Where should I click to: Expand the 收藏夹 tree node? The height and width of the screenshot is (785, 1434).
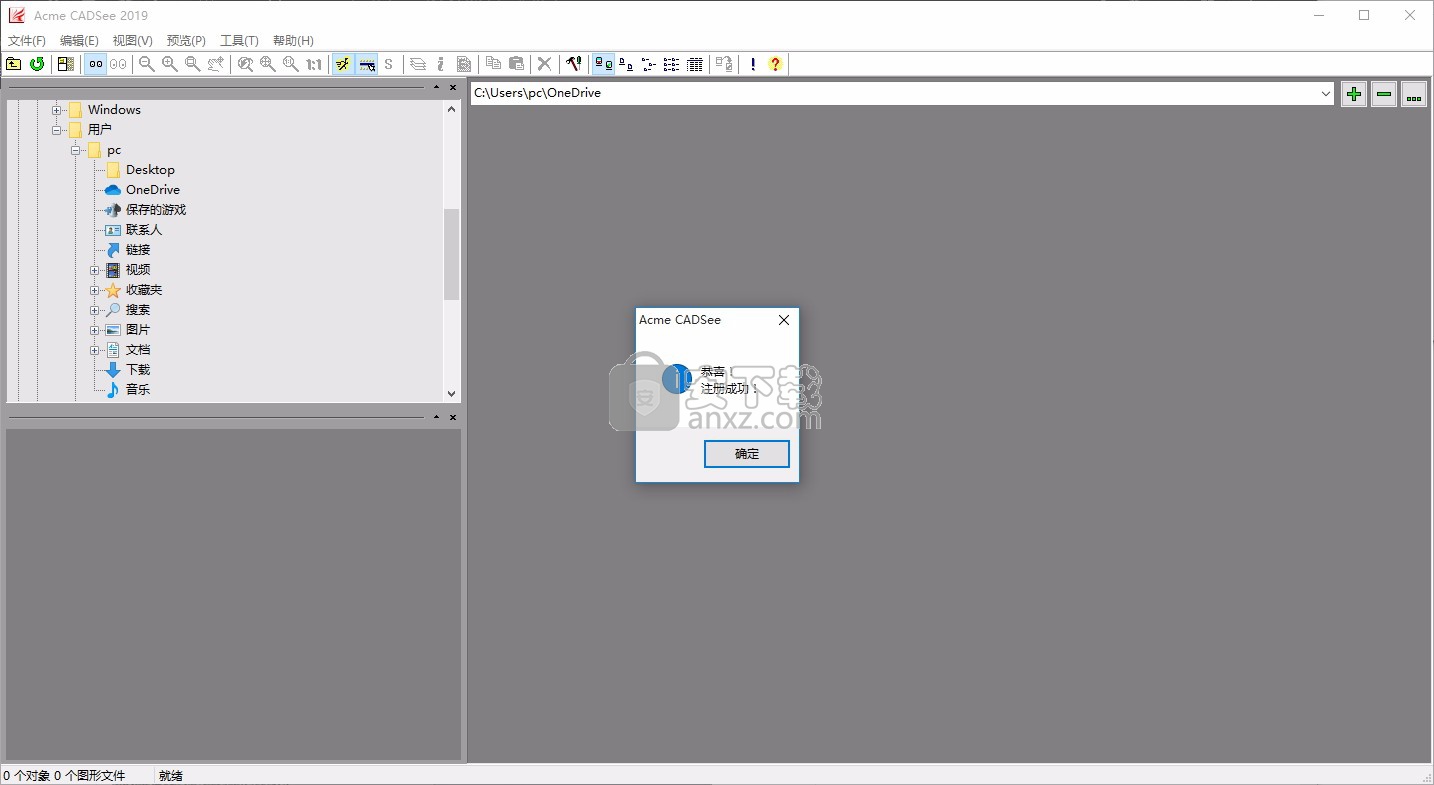(95, 290)
